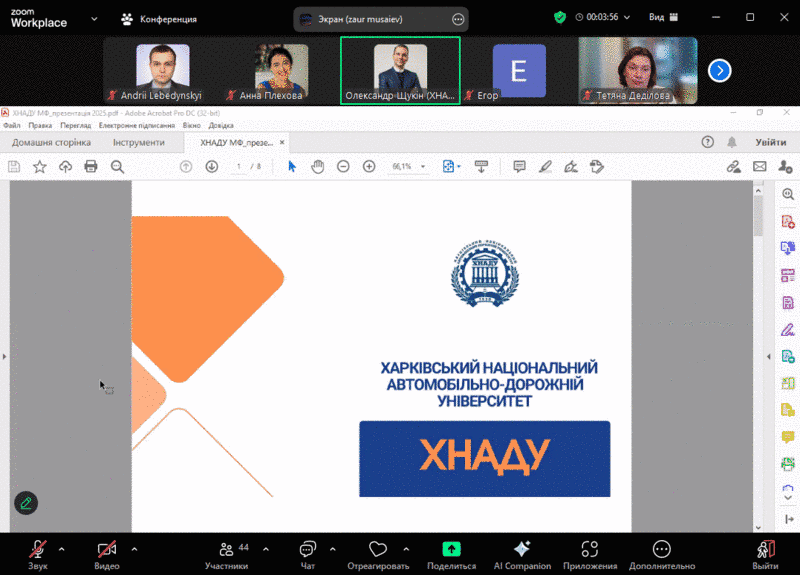Select Andrii Lebedynskyi's video thumbnail
The image size is (800, 575).
(162, 70)
